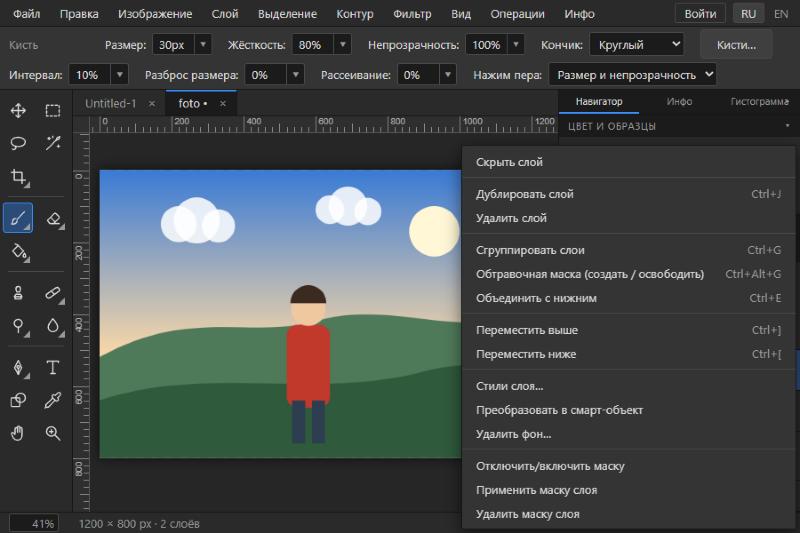This screenshot has width=800, height=533.
Task: Open the Операции menu
Action: 517,14
